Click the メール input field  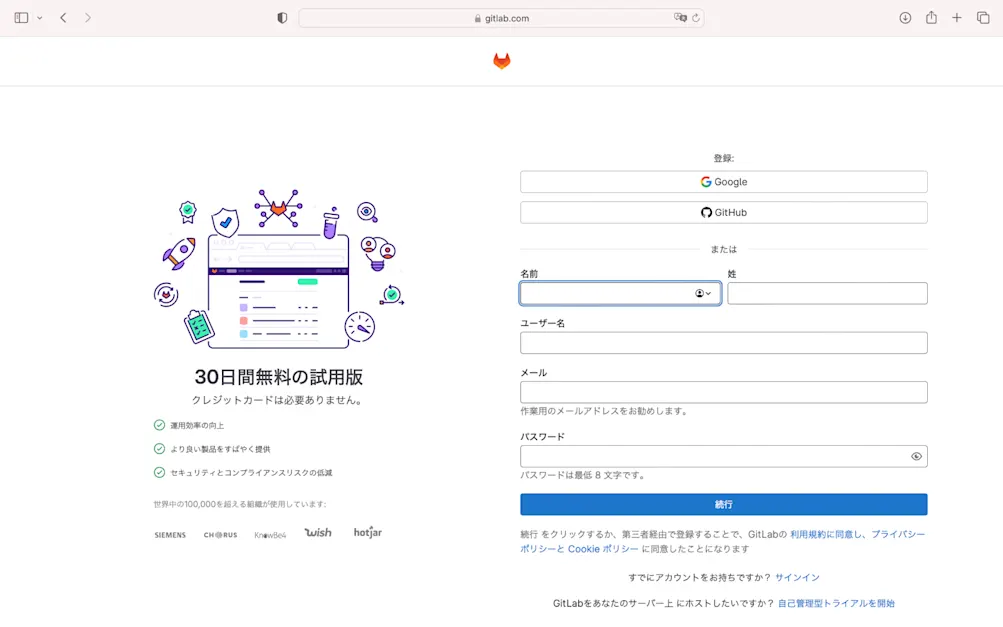[x=723, y=392]
